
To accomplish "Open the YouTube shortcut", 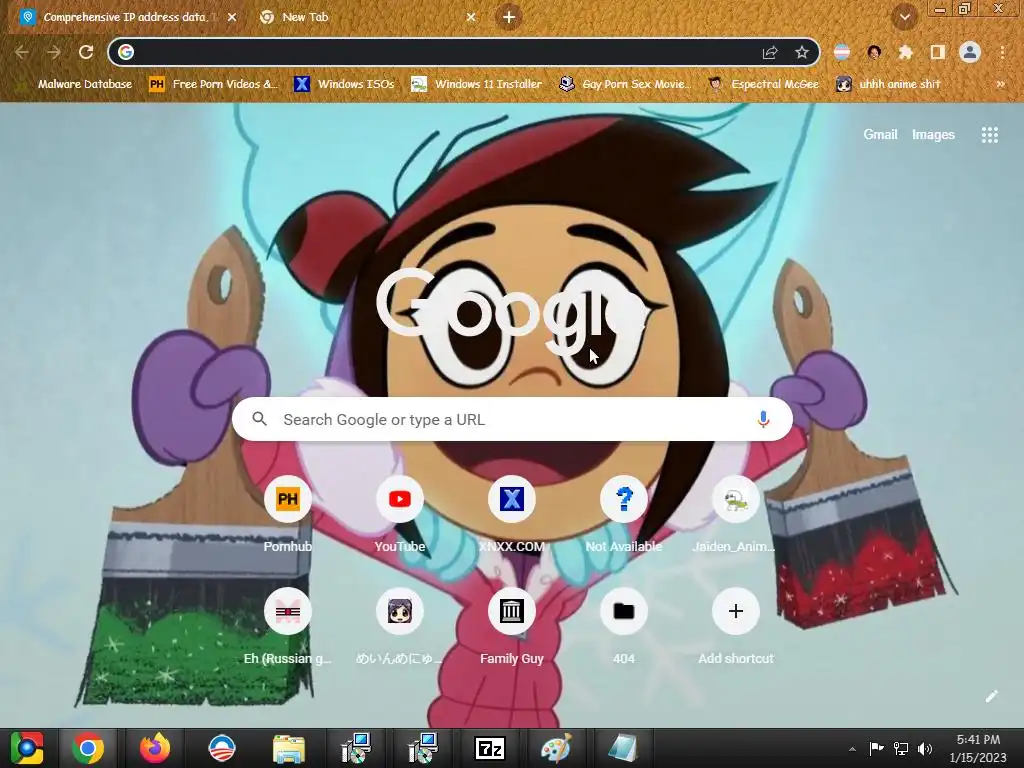I will click(x=400, y=516).
